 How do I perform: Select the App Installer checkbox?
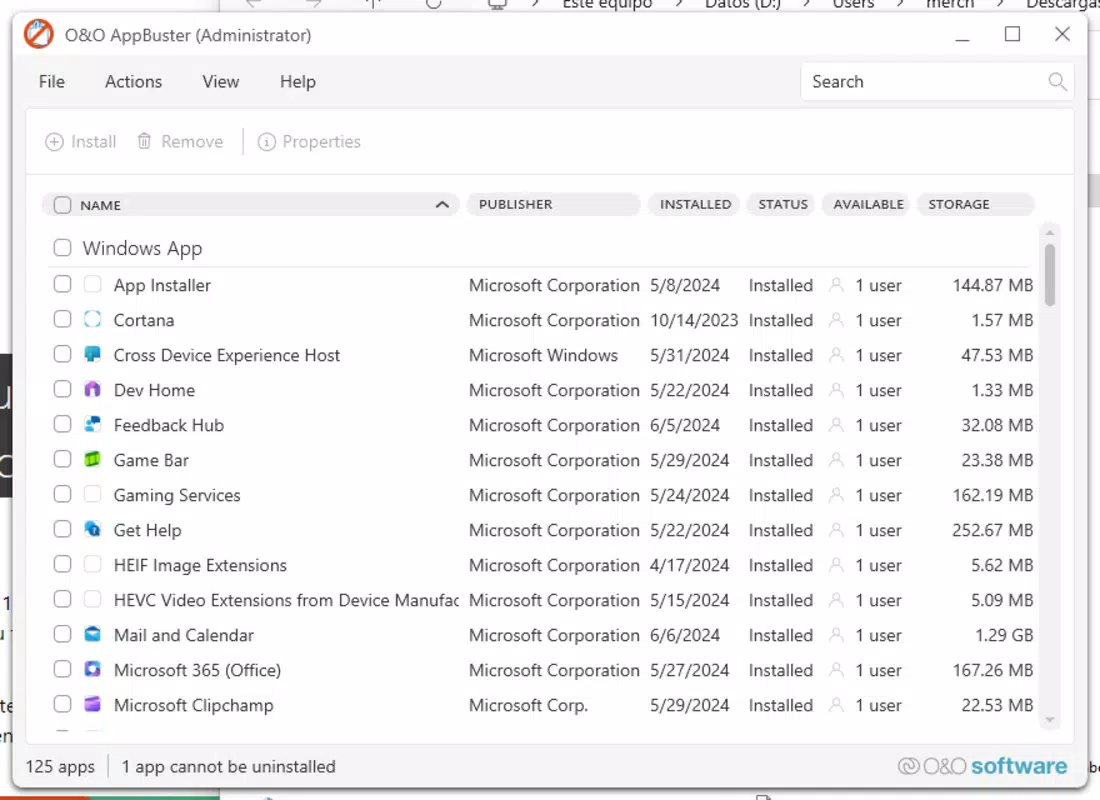pyautogui.click(x=62, y=284)
